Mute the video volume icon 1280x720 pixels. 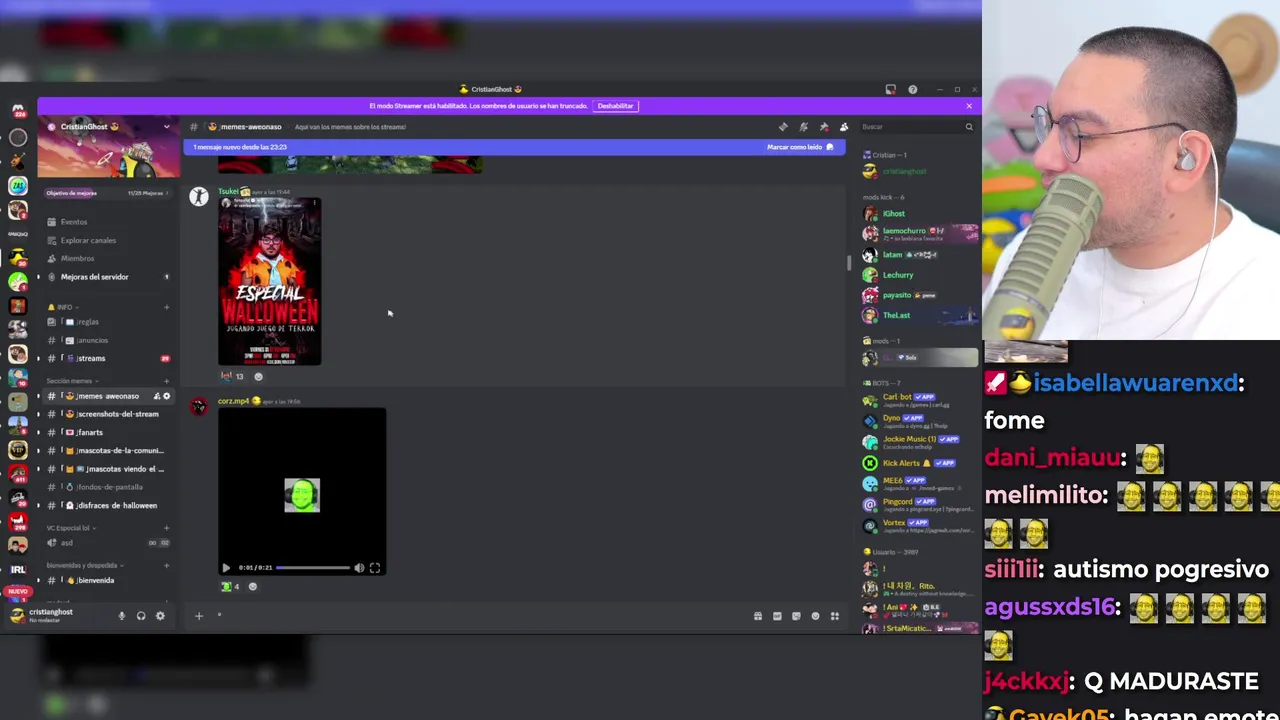coord(359,567)
